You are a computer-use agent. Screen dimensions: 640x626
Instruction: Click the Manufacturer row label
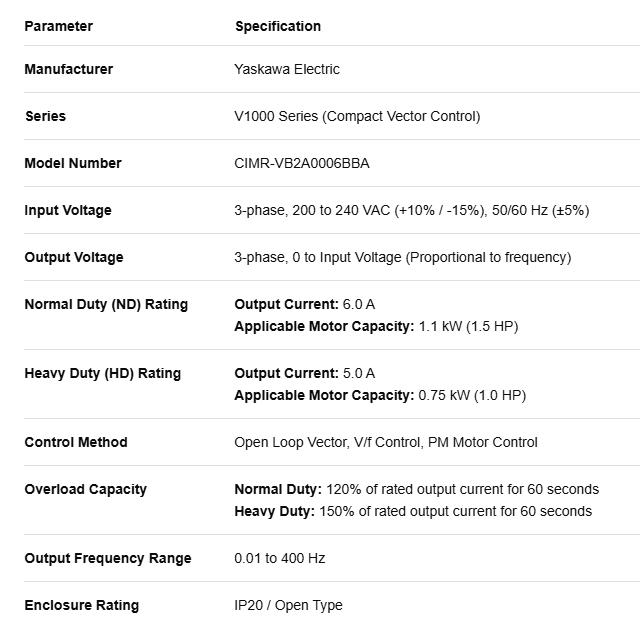(69, 69)
